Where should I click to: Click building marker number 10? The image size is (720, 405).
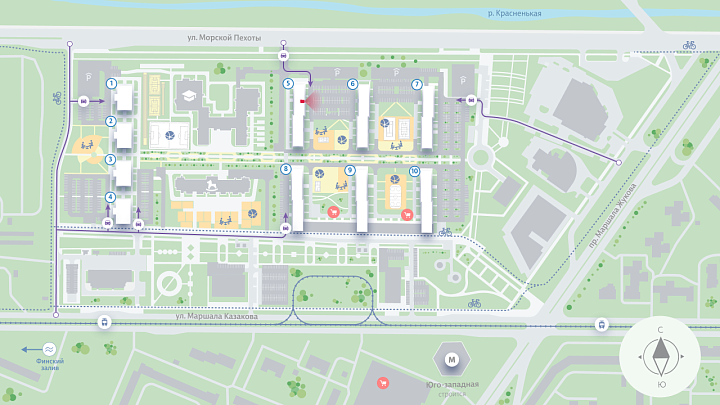pyautogui.click(x=414, y=171)
